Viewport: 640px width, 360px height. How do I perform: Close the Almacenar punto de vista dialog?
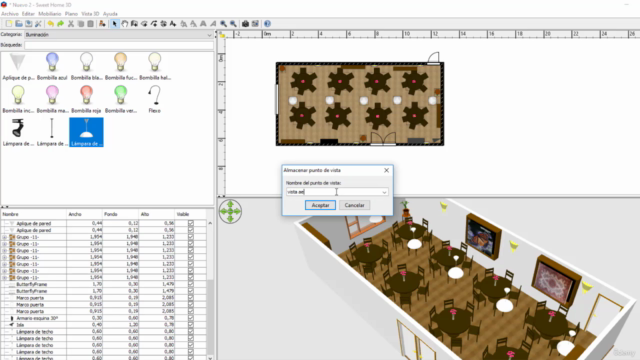pyautogui.click(x=387, y=170)
